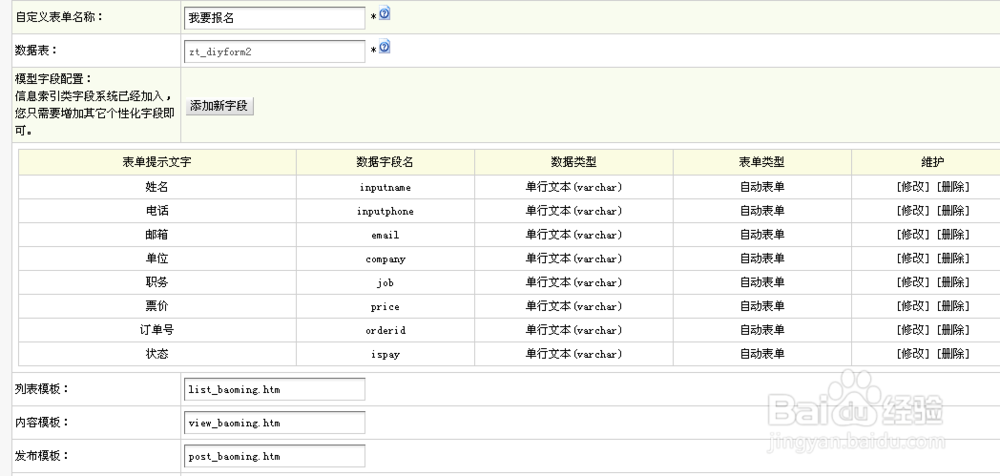Click the 内容模板 input view_baoming.htm
The height and width of the screenshot is (476, 1000).
[274, 422]
